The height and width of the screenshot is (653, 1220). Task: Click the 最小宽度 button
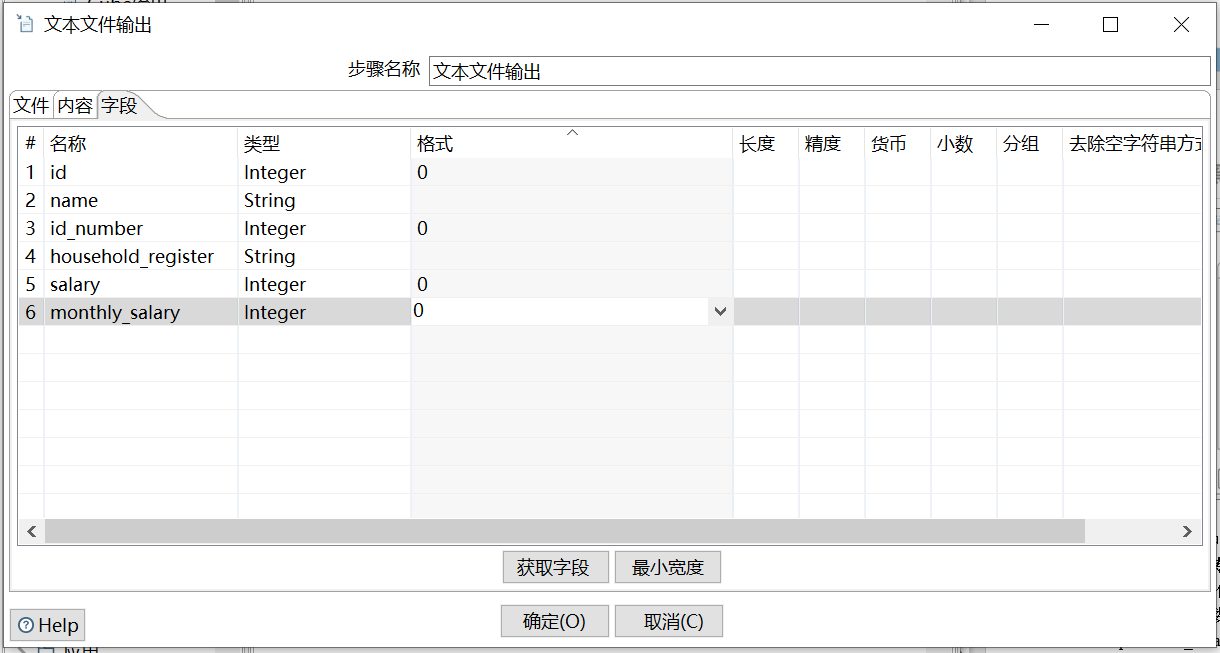click(x=667, y=567)
